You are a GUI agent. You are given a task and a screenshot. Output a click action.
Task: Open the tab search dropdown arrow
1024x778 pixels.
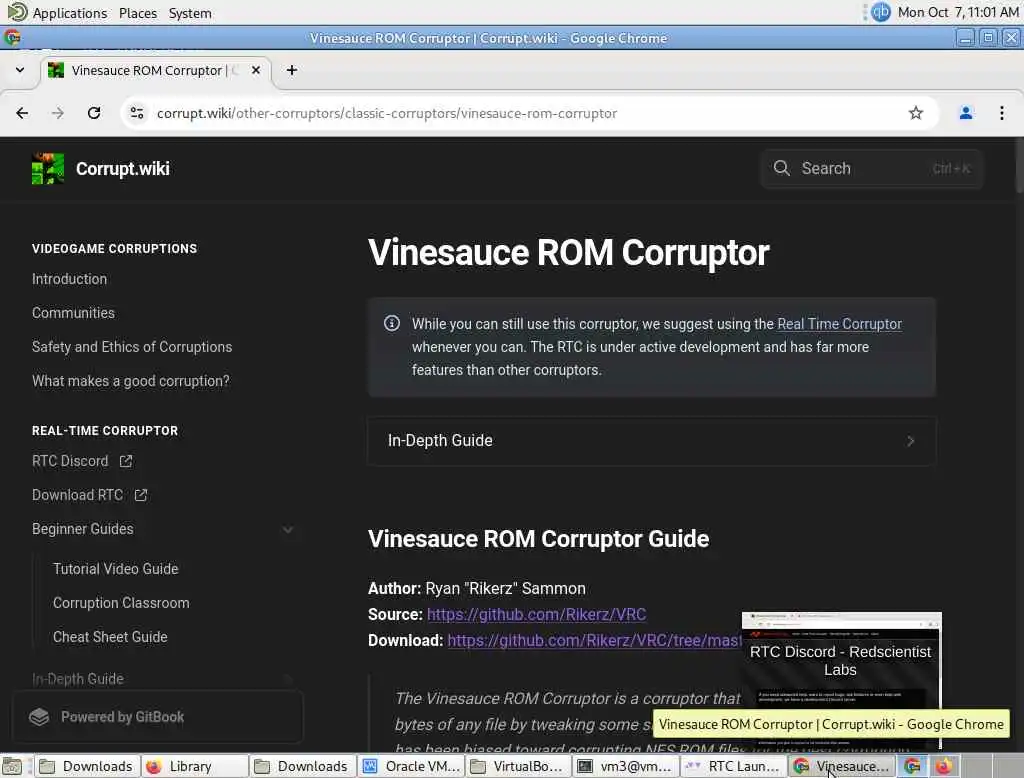coord(20,70)
